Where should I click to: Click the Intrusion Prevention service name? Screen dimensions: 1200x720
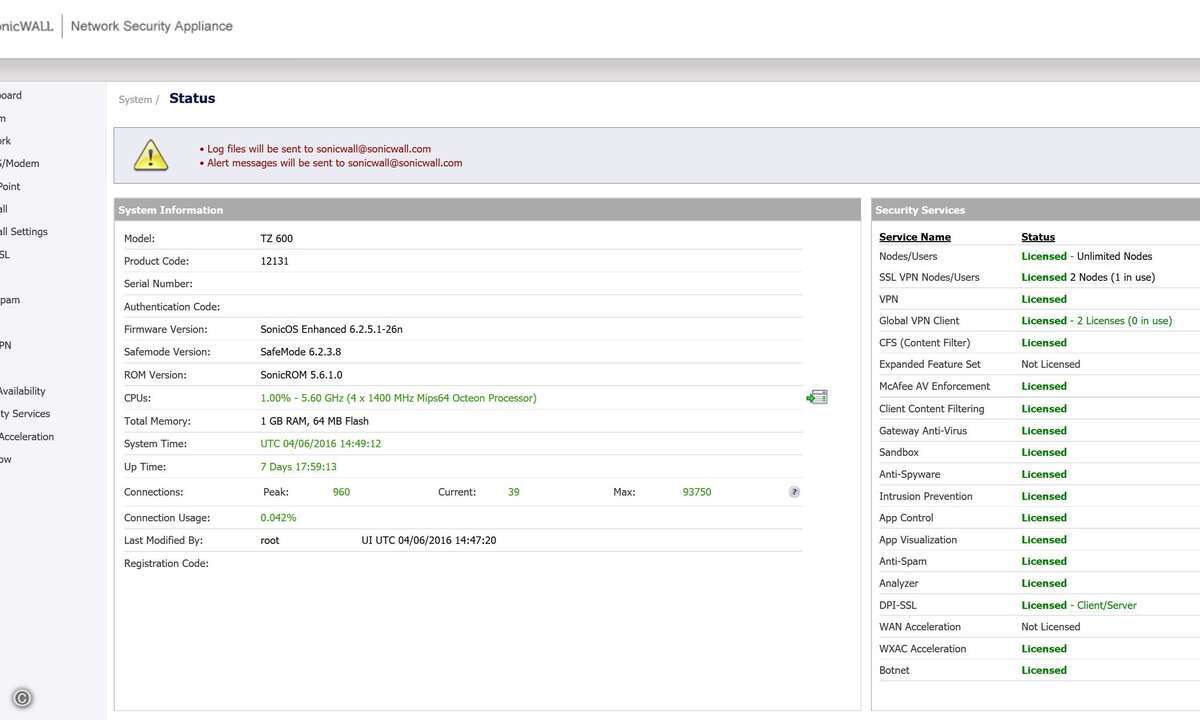(x=926, y=496)
